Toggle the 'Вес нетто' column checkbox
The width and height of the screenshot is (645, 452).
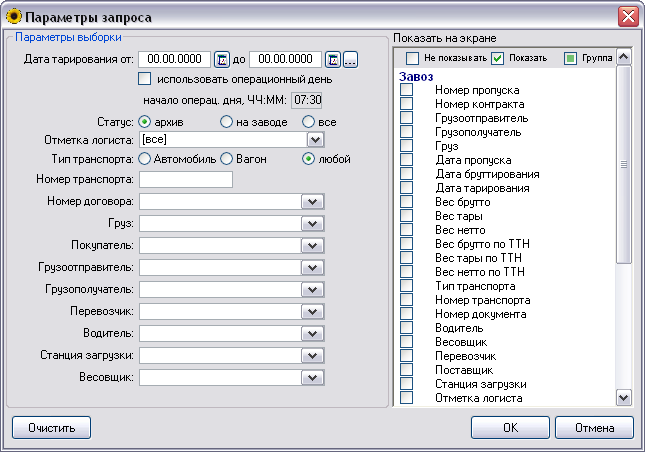point(407,230)
